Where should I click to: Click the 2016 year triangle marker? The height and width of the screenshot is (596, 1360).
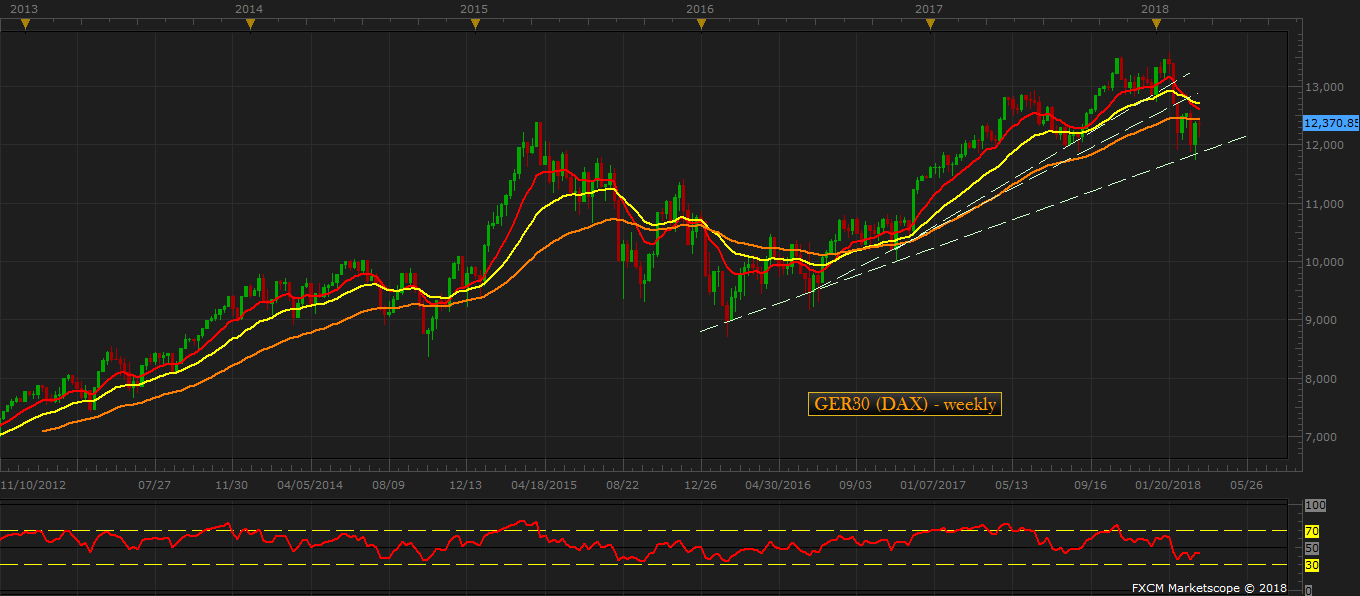click(700, 25)
